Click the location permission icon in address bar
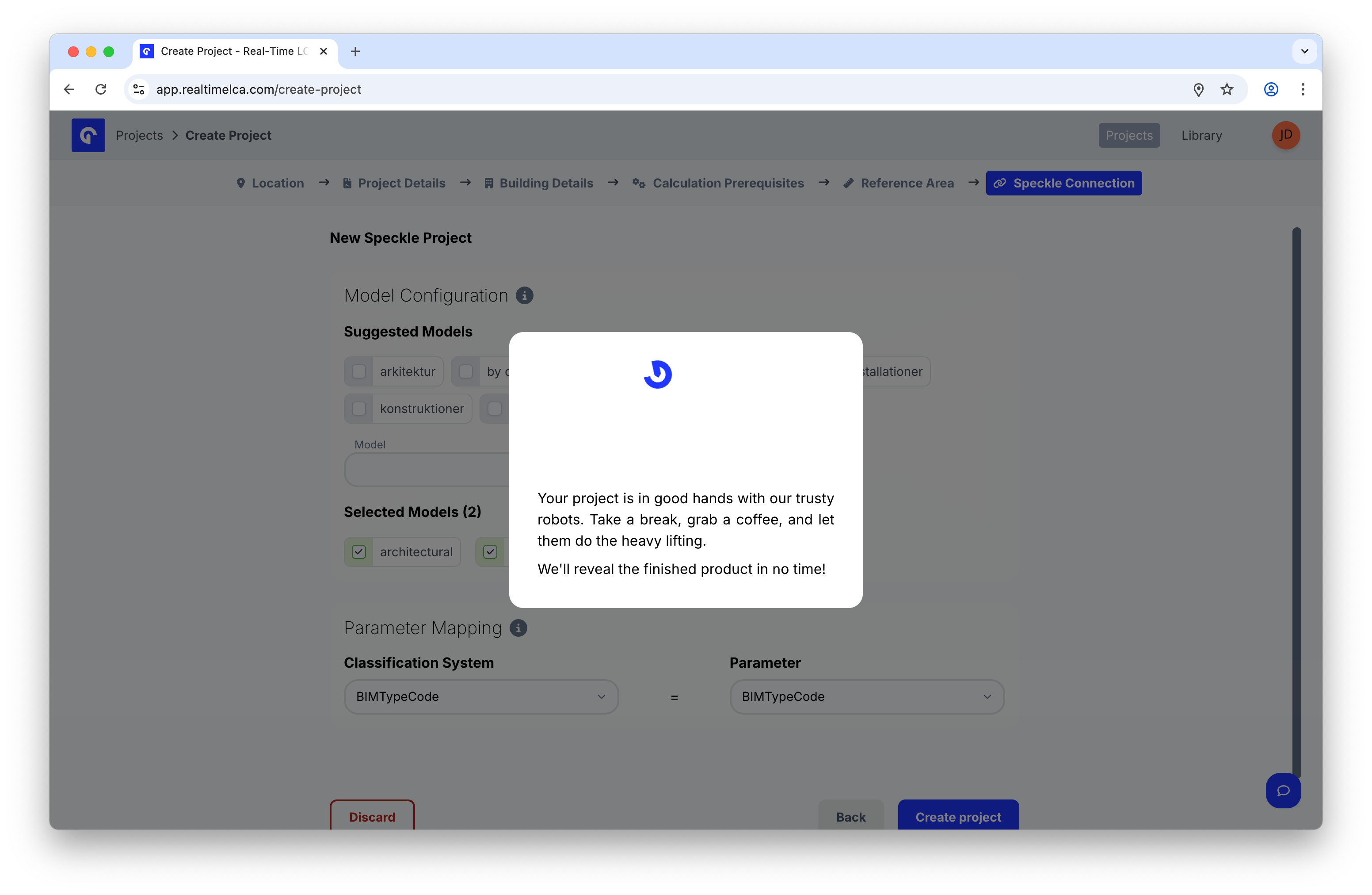 1198,89
